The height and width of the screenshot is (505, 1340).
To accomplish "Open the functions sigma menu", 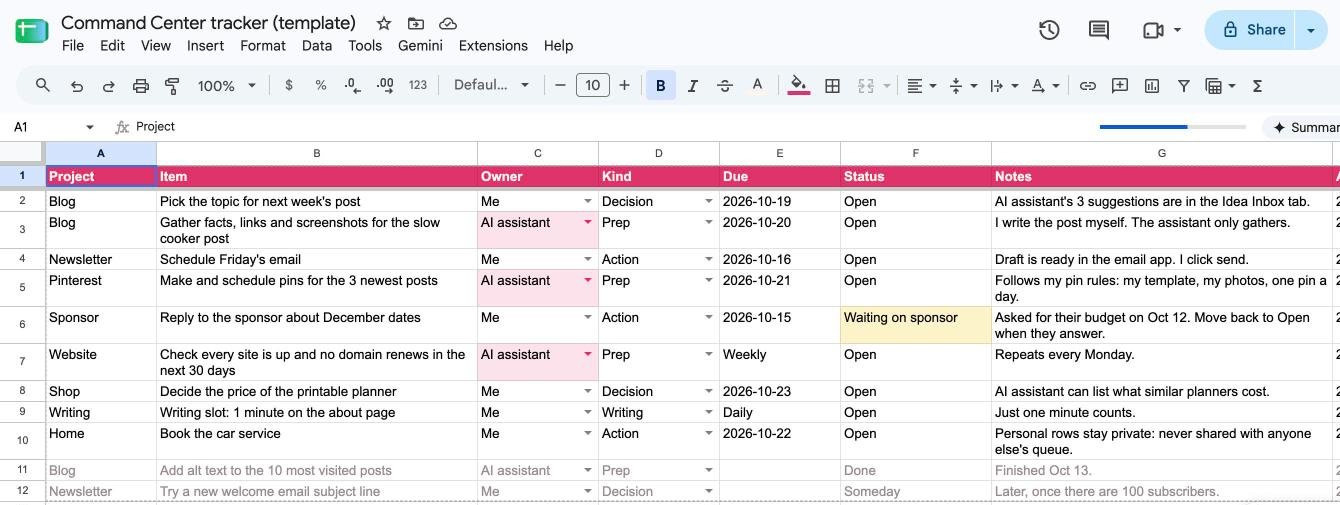I will (x=1258, y=86).
